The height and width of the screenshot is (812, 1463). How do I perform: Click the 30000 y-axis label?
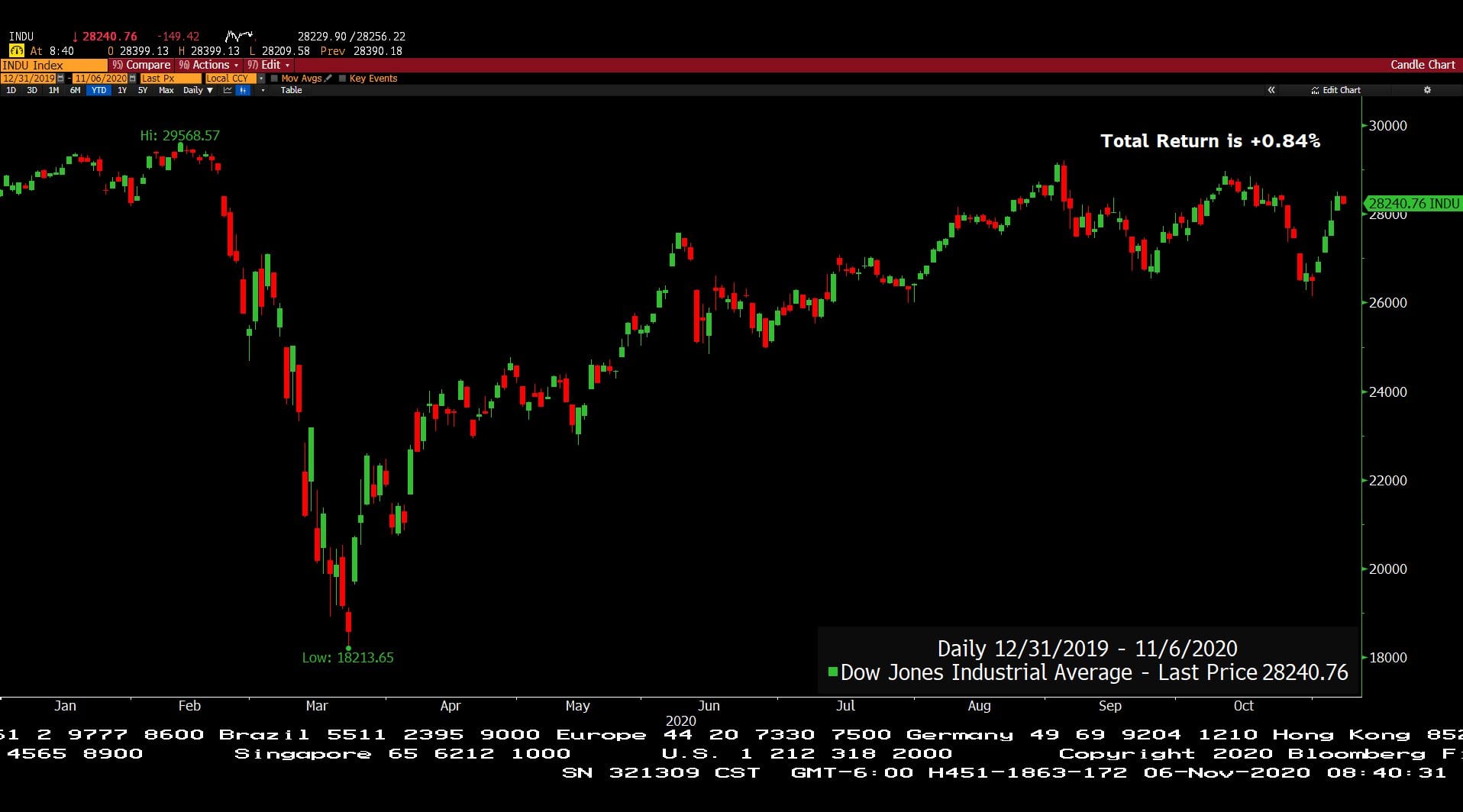[x=1387, y=126]
